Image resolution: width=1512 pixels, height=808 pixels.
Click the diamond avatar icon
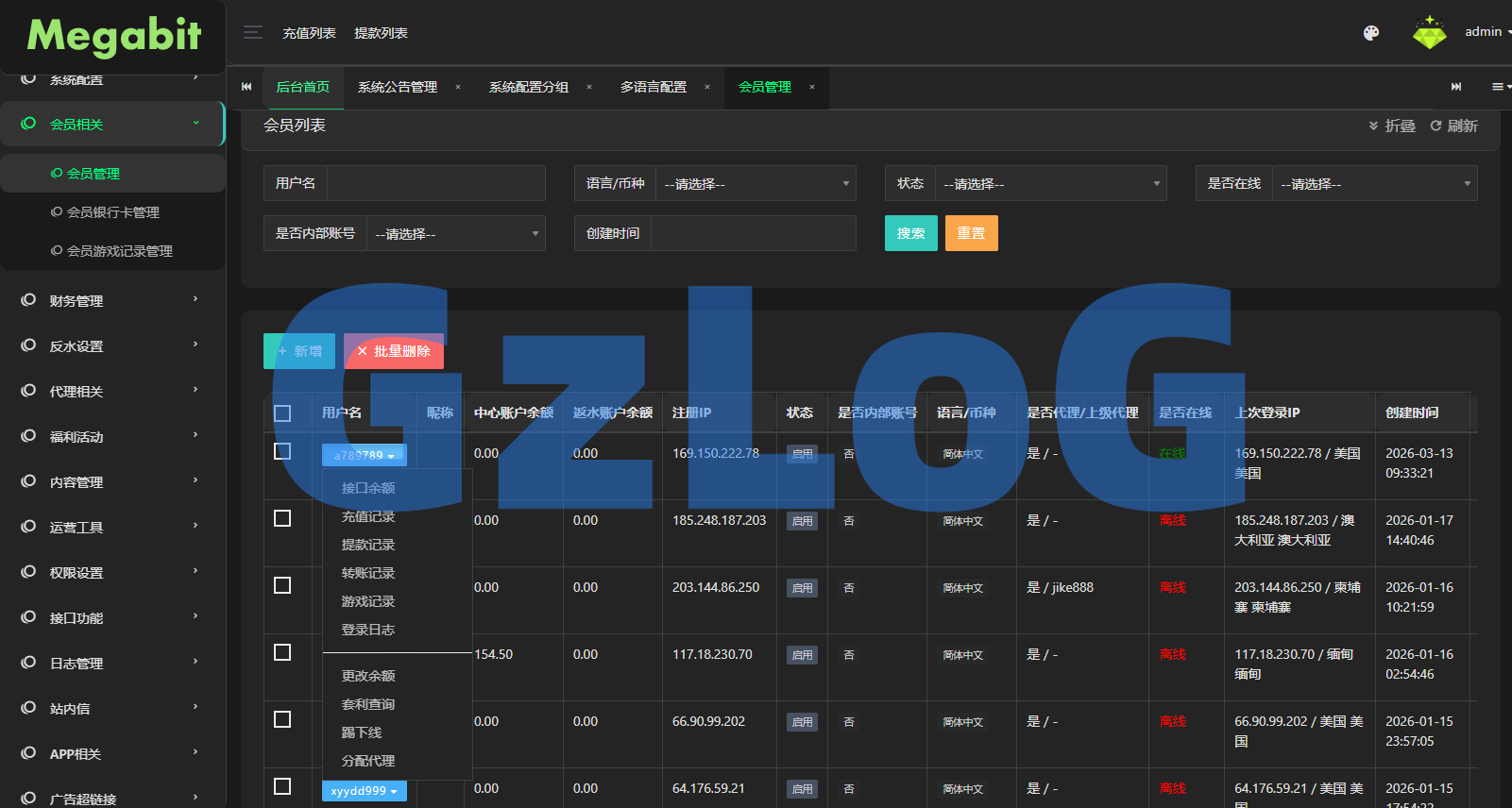1429,33
